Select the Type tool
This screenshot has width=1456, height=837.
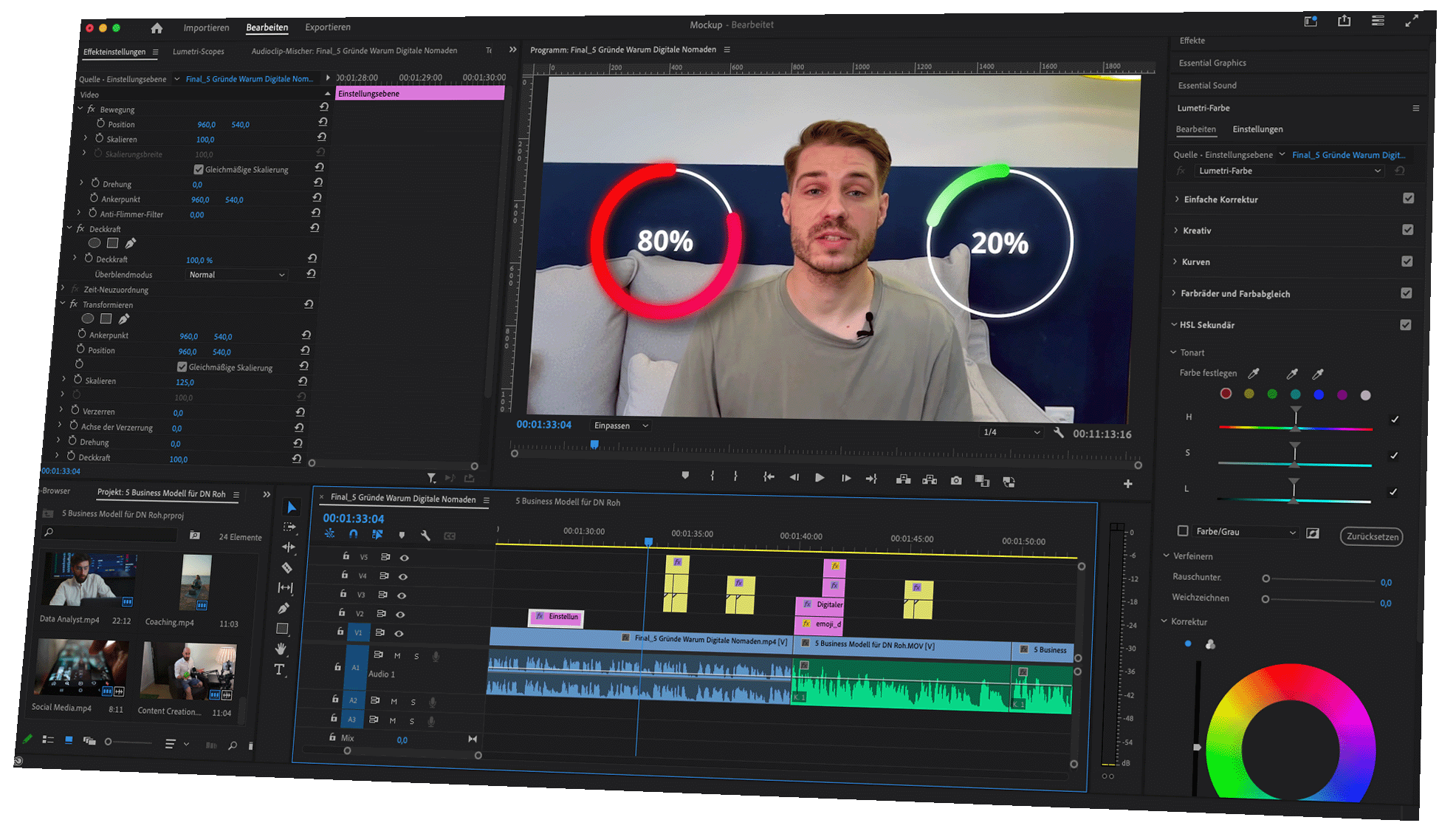click(279, 670)
